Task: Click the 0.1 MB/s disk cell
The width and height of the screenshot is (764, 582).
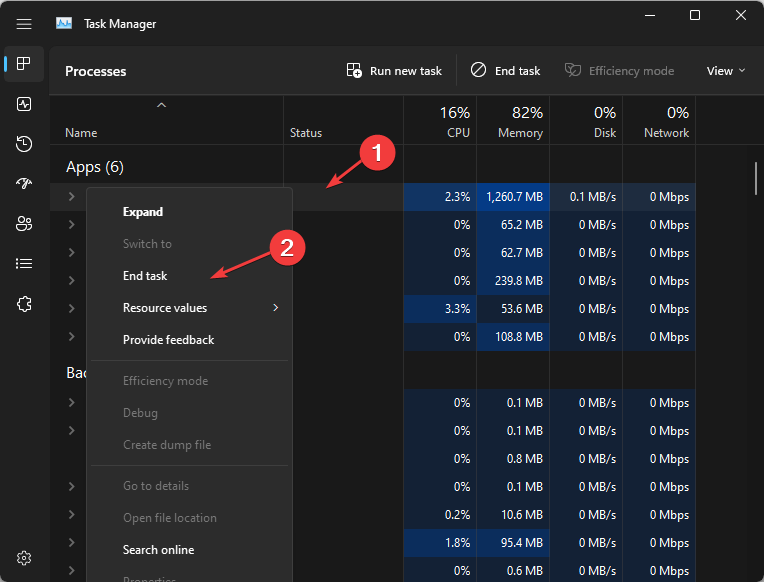Action: (x=586, y=197)
